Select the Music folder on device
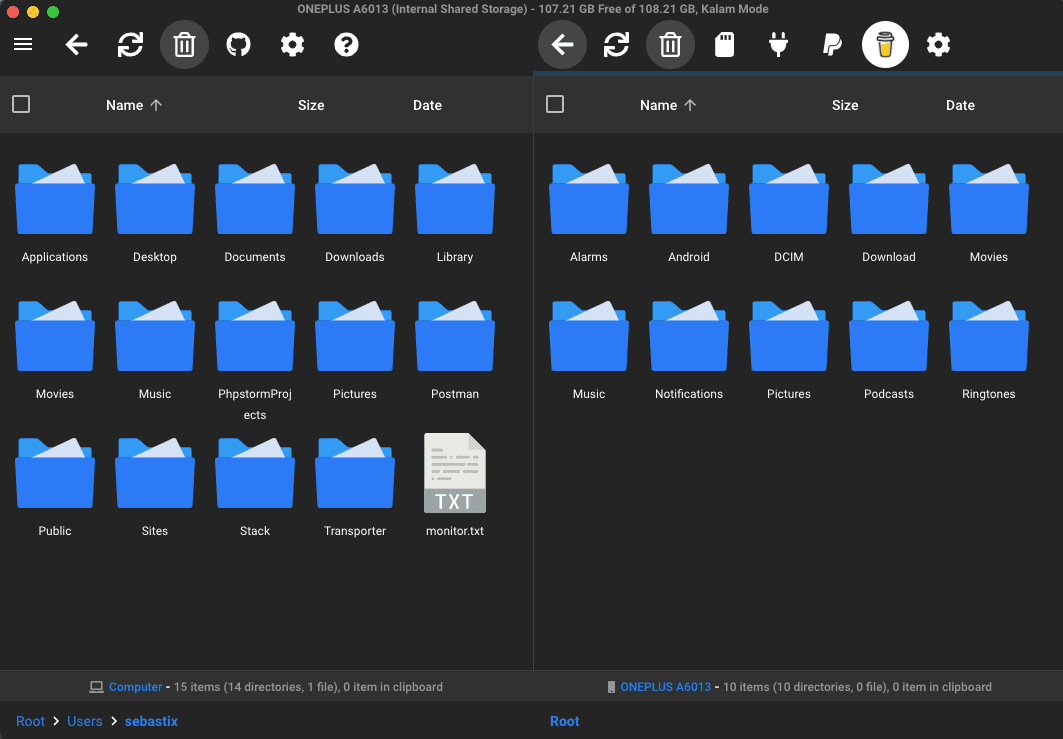The width and height of the screenshot is (1063, 739). coord(588,351)
